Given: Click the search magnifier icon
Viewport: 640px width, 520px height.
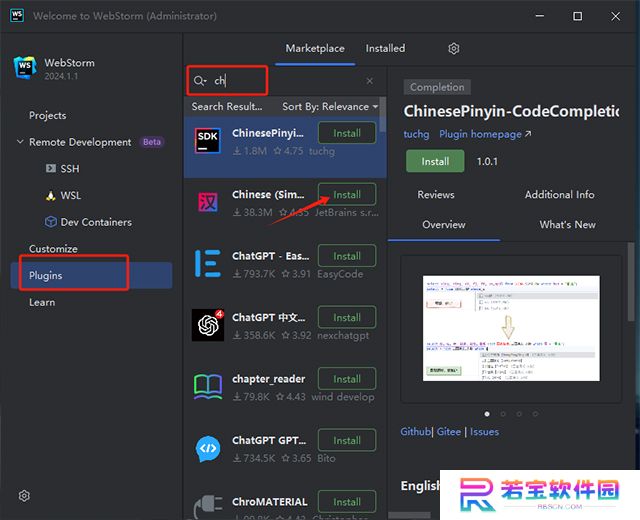Looking at the screenshot, I should pyautogui.click(x=200, y=81).
